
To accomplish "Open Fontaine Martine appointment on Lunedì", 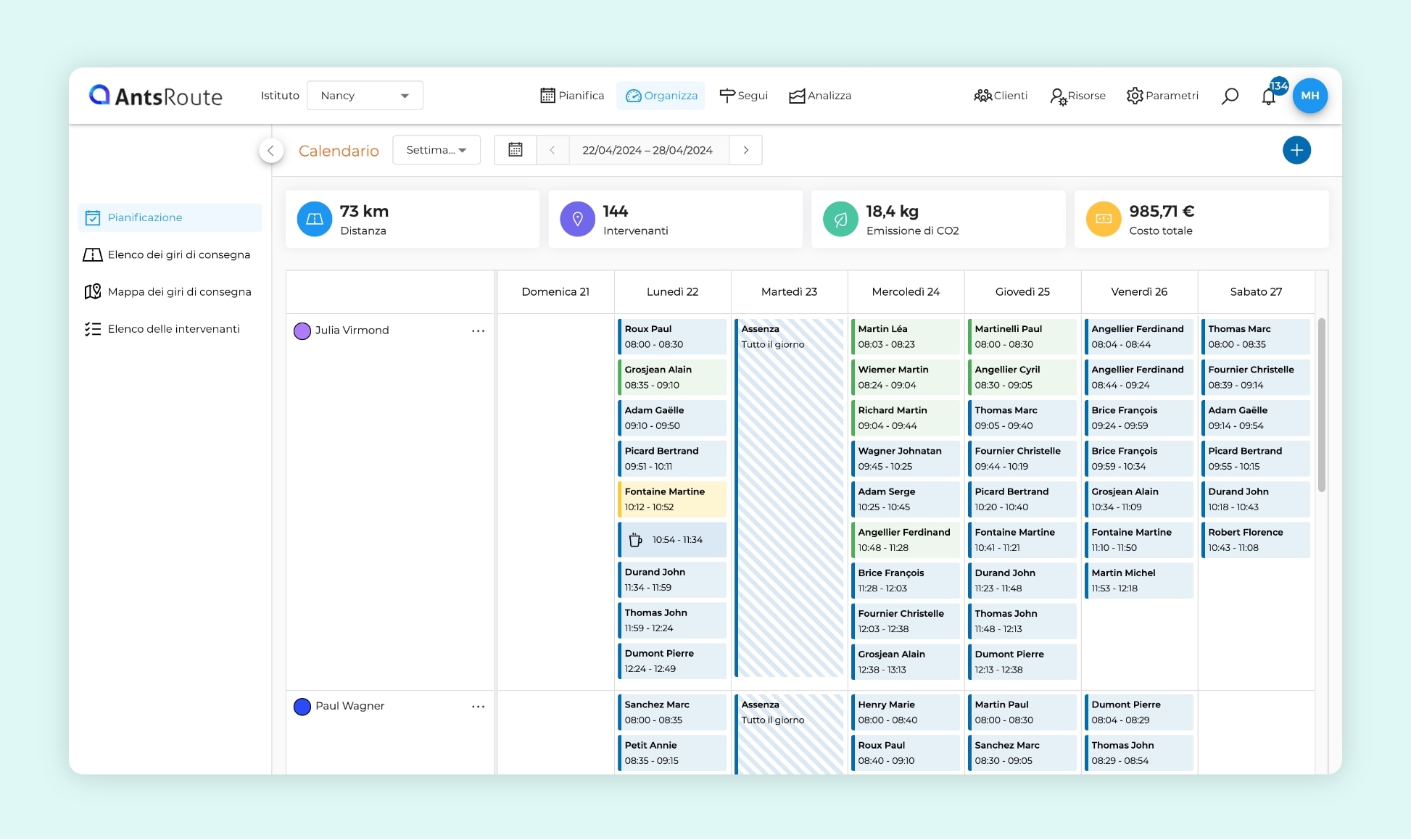I will pyautogui.click(x=671, y=499).
